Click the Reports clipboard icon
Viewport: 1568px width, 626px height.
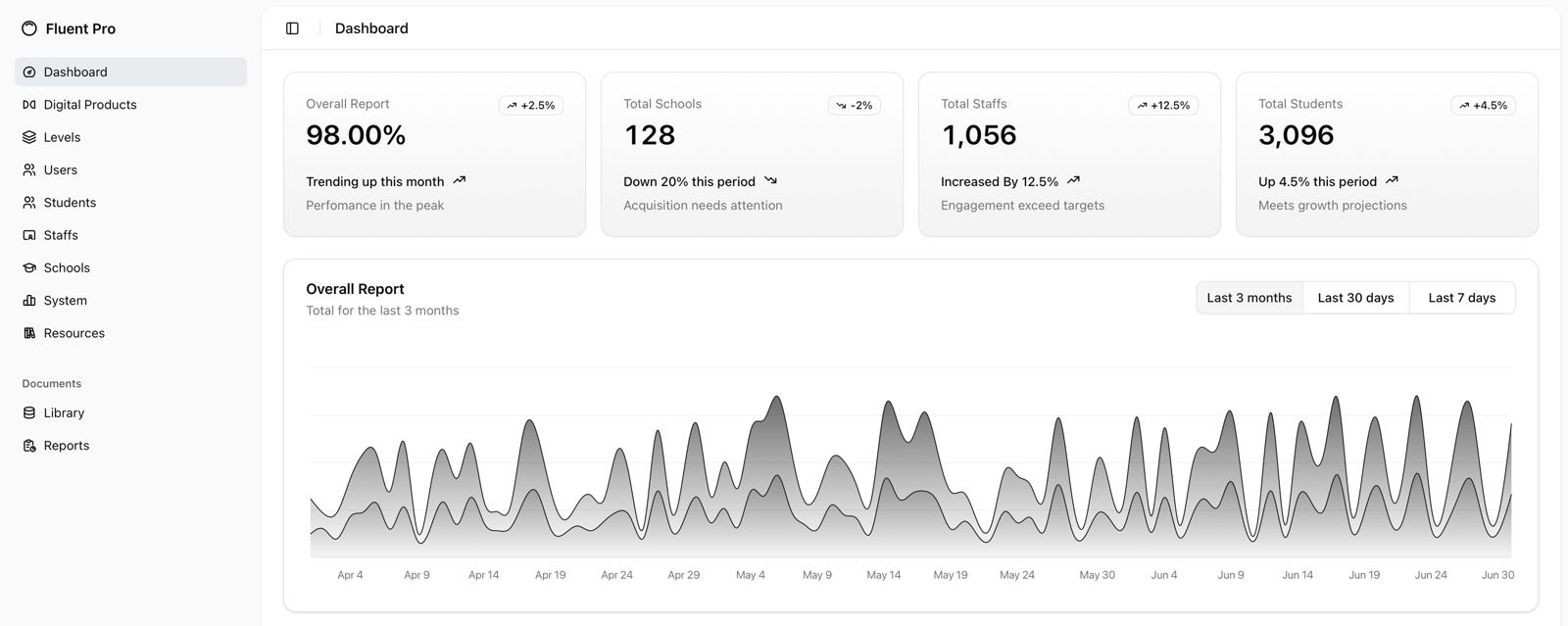click(x=29, y=446)
